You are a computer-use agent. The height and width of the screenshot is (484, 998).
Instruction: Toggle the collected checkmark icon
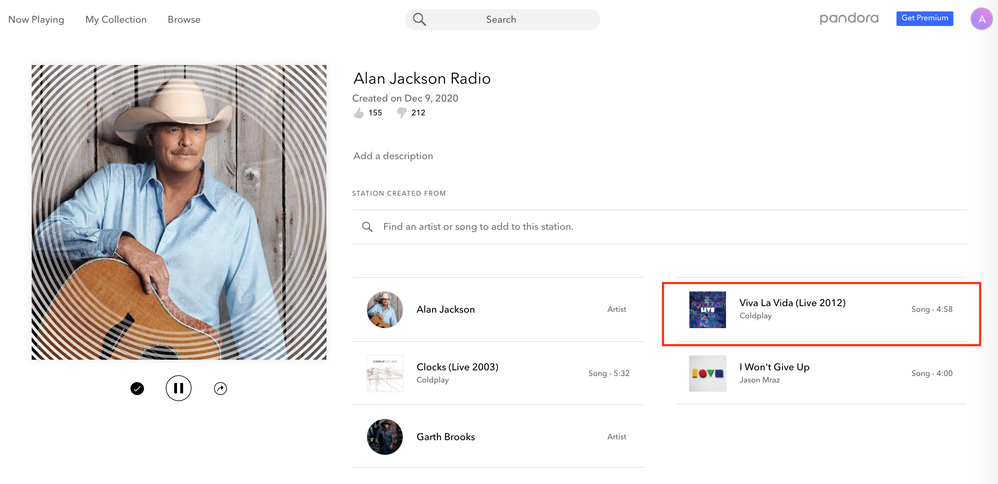pos(137,388)
